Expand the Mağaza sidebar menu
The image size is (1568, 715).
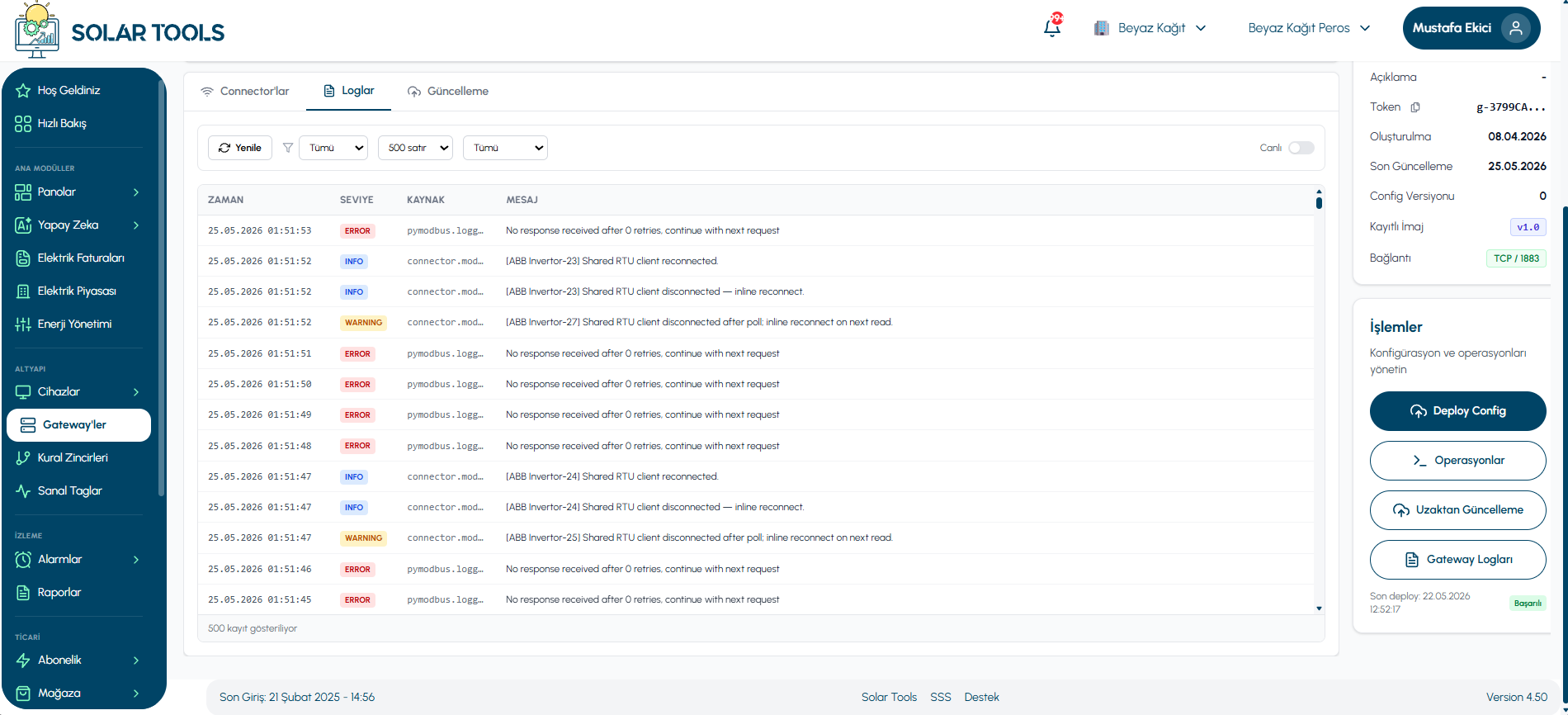[x=79, y=693]
